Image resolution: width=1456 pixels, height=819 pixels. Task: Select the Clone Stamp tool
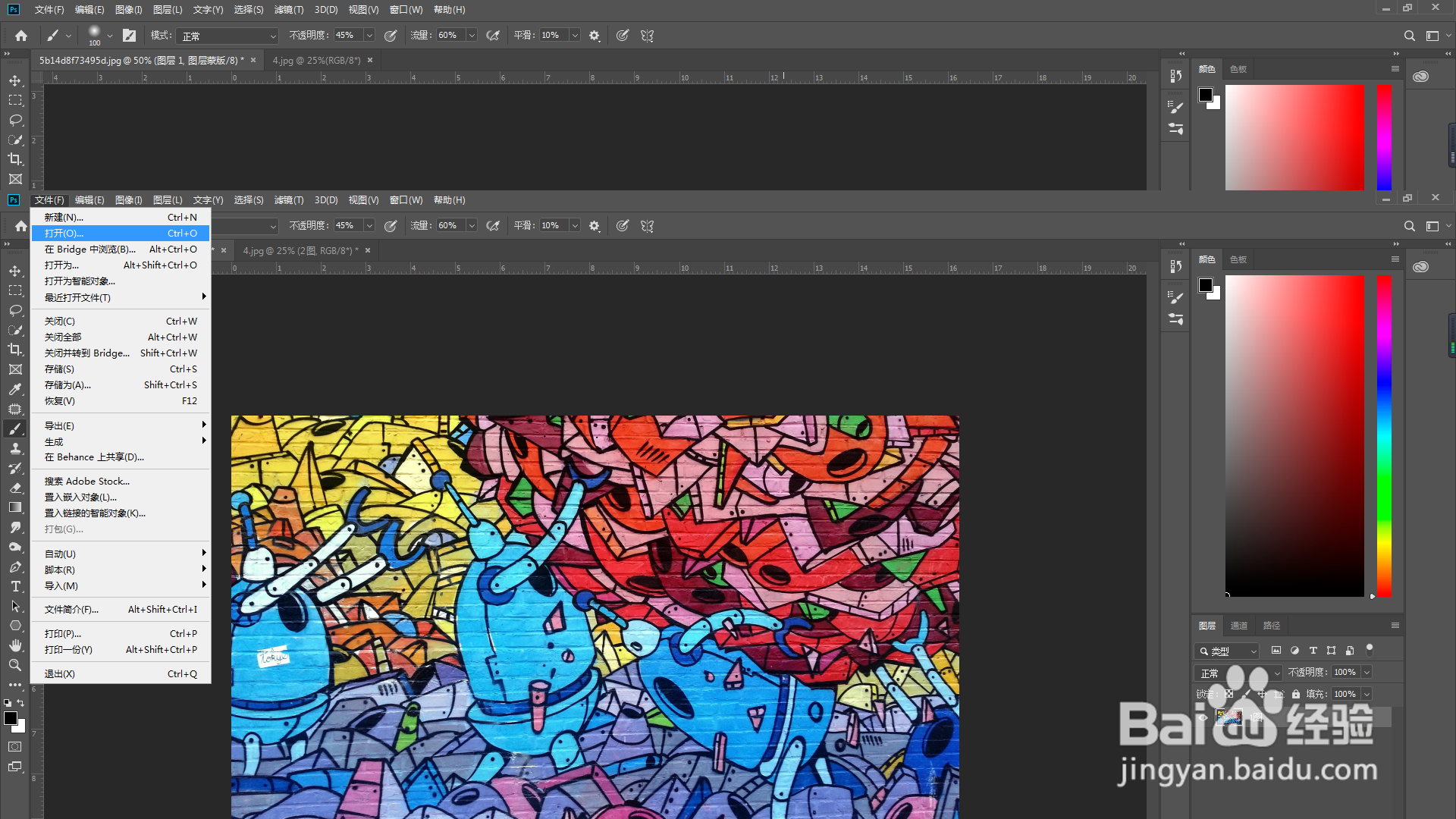pos(15,448)
